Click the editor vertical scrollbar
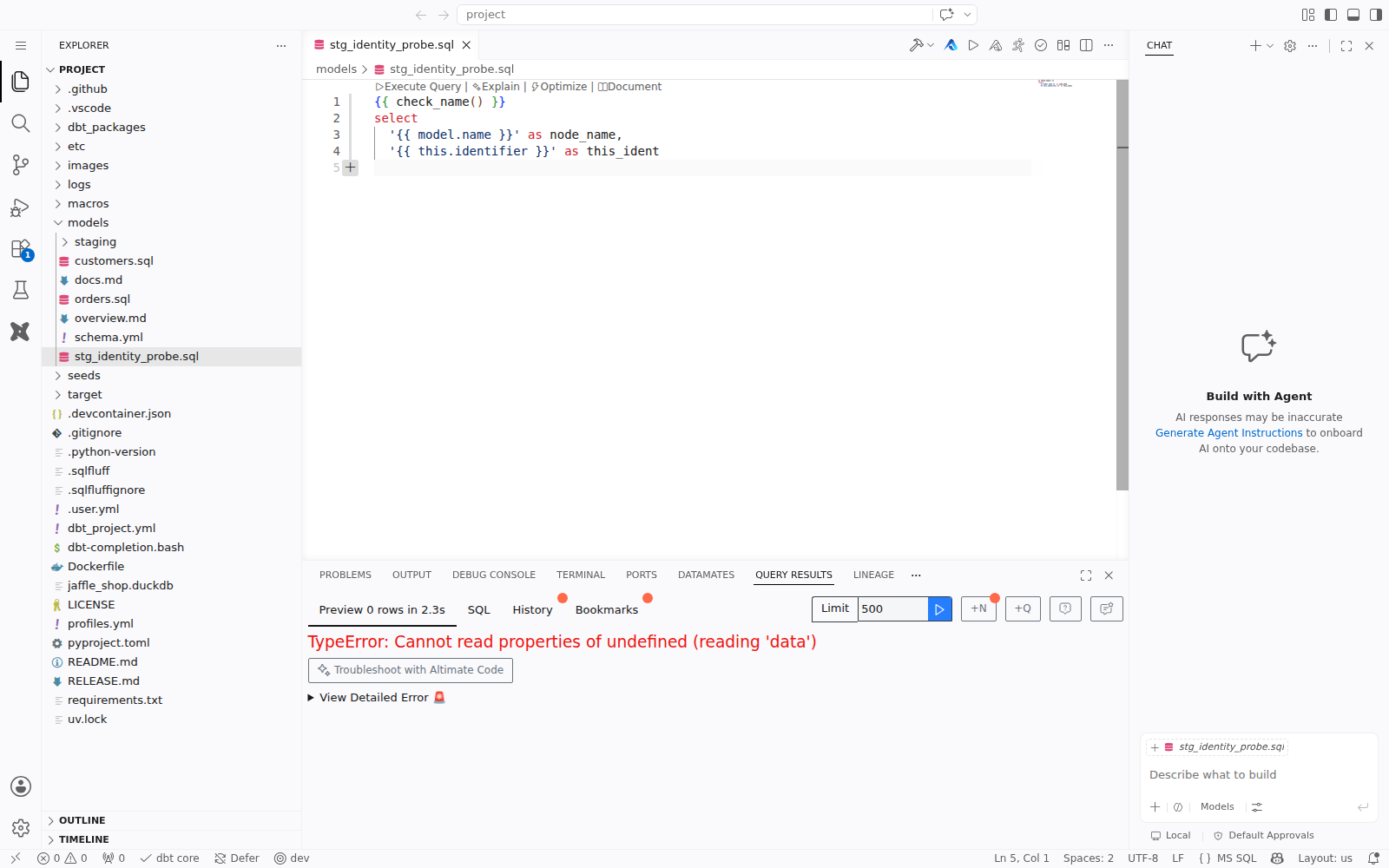 [x=1122, y=285]
